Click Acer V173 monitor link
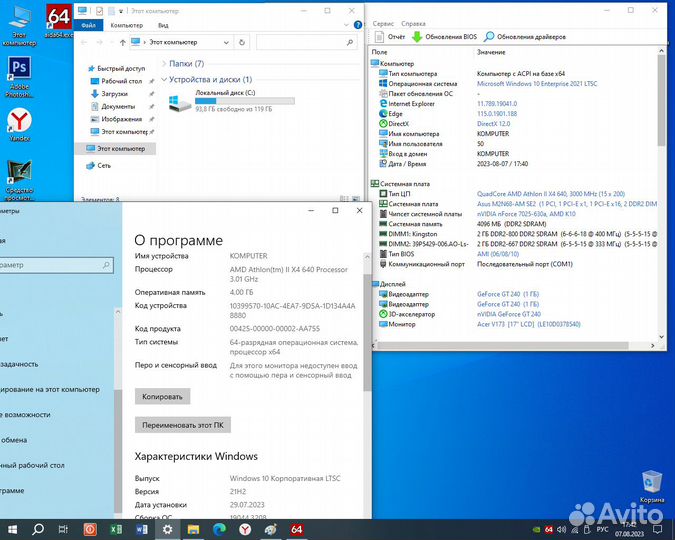This screenshot has height=540, width=675. pyautogui.click(x=529, y=324)
